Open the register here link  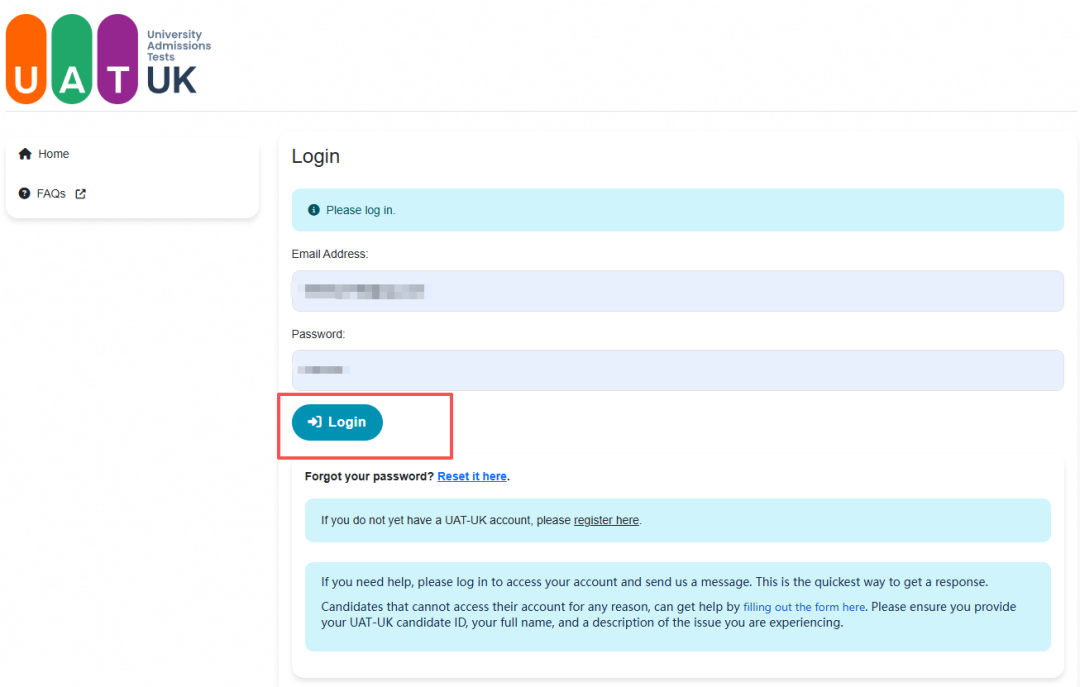(606, 520)
